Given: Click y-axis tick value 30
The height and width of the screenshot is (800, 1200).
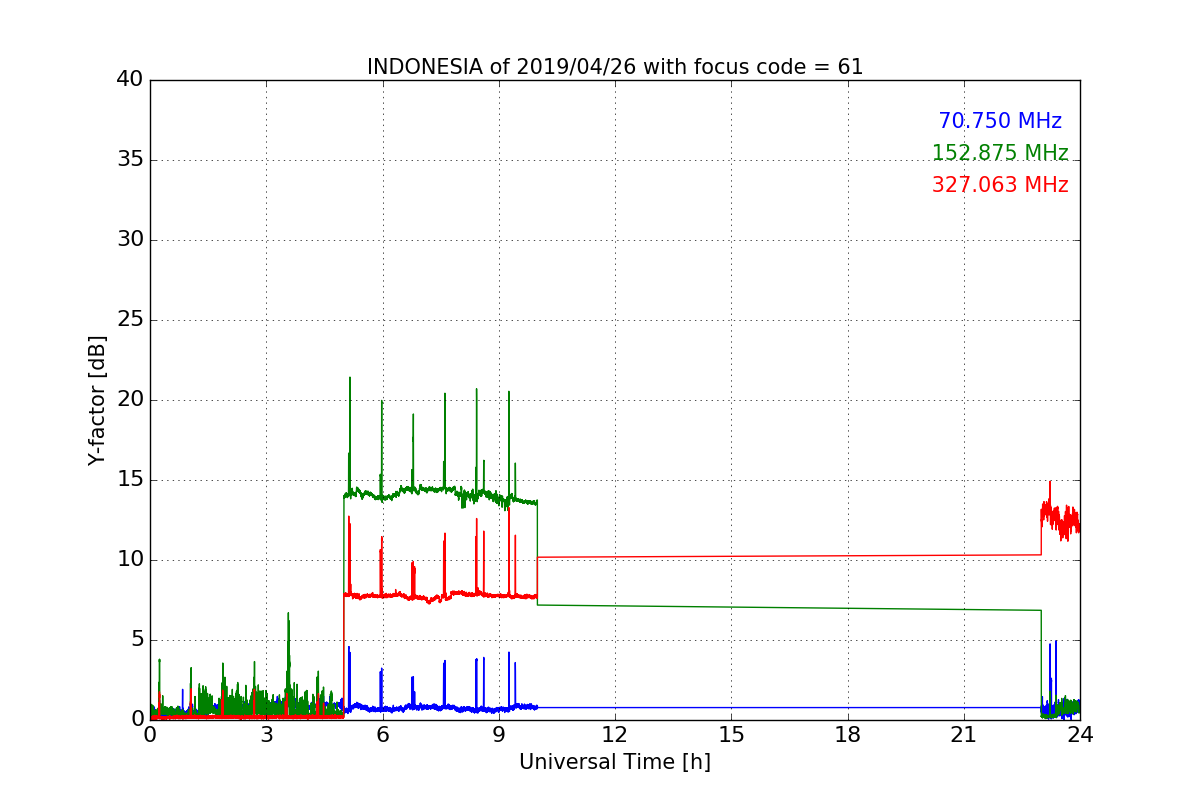Looking at the screenshot, I should [129, 240].
